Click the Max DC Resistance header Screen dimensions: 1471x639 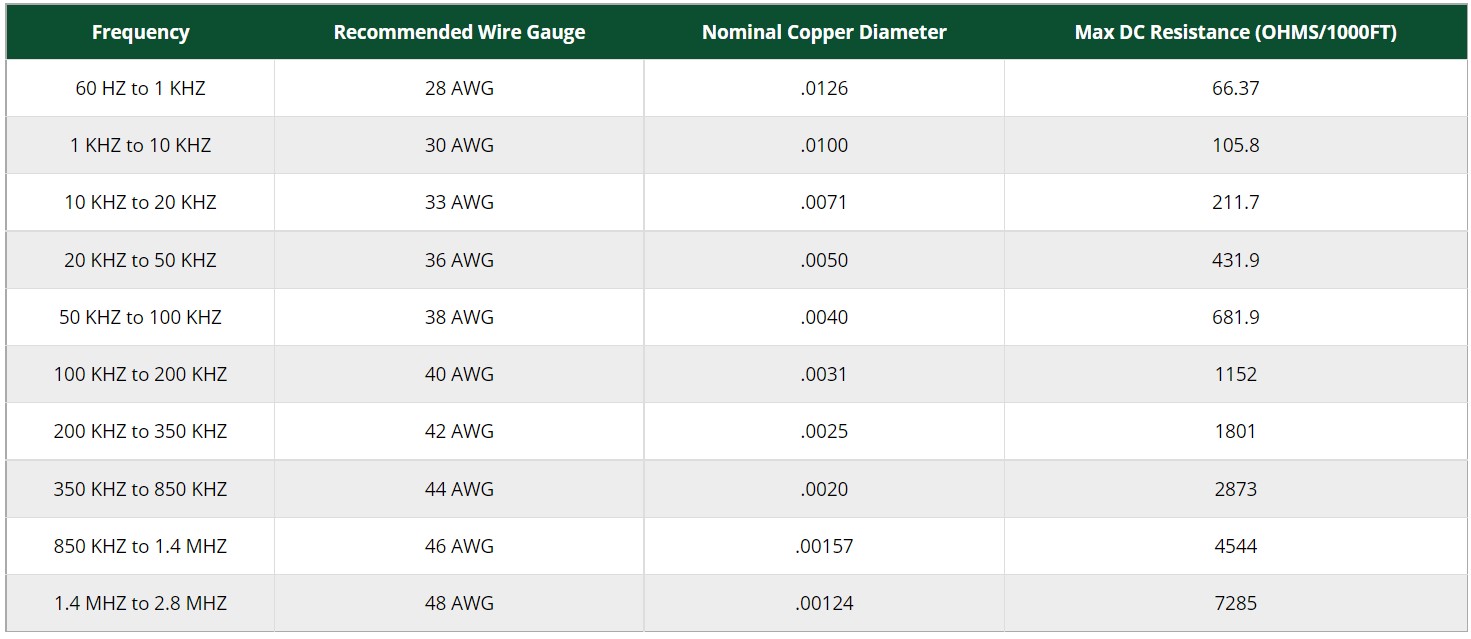point(1235,32)
